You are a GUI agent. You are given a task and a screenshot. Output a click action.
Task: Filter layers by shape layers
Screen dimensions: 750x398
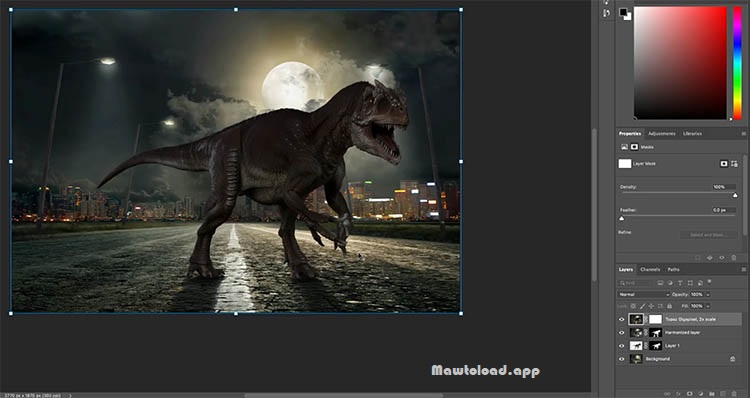coord(690,283)
